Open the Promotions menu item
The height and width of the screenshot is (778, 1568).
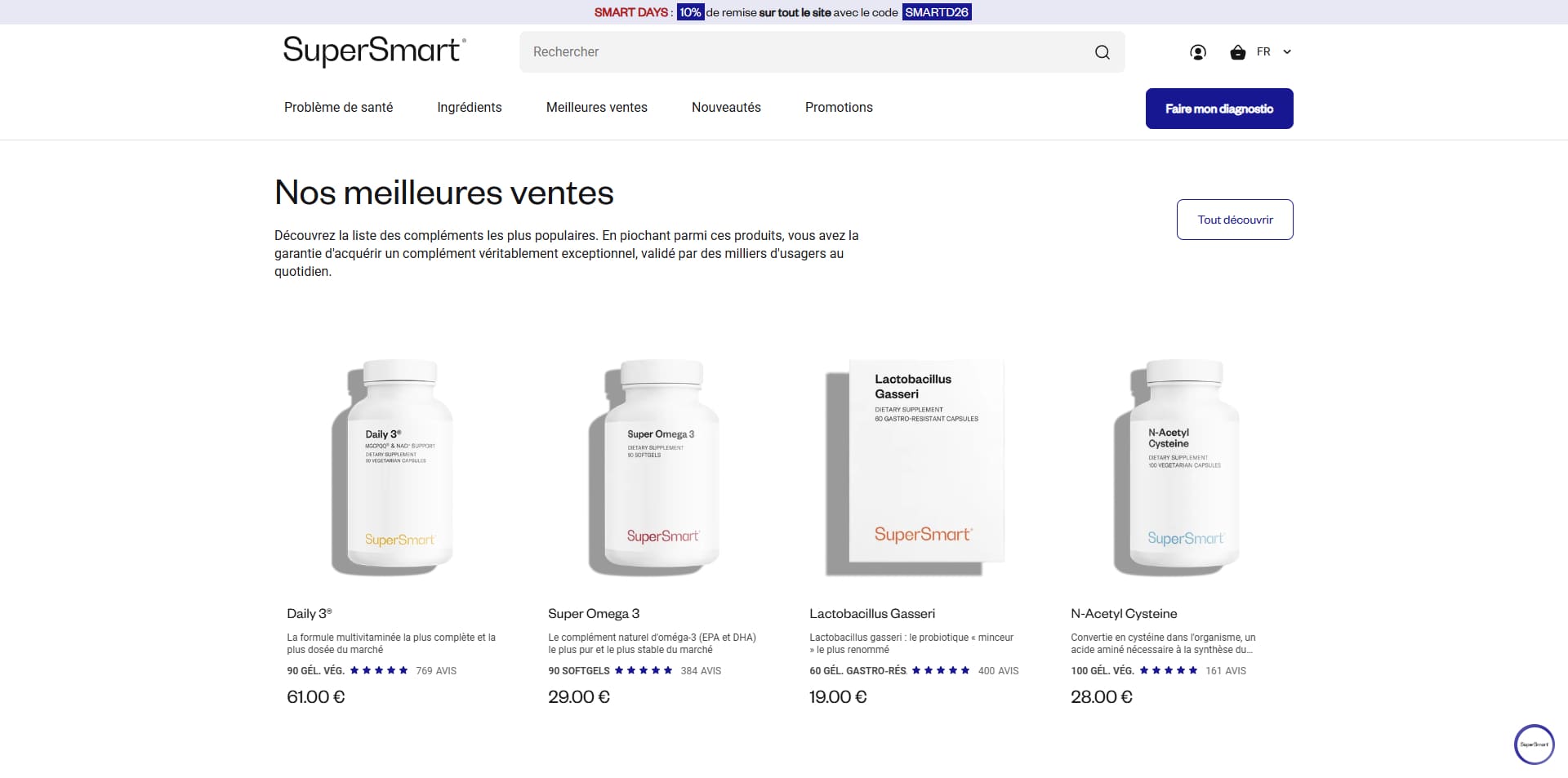point(839,108)
